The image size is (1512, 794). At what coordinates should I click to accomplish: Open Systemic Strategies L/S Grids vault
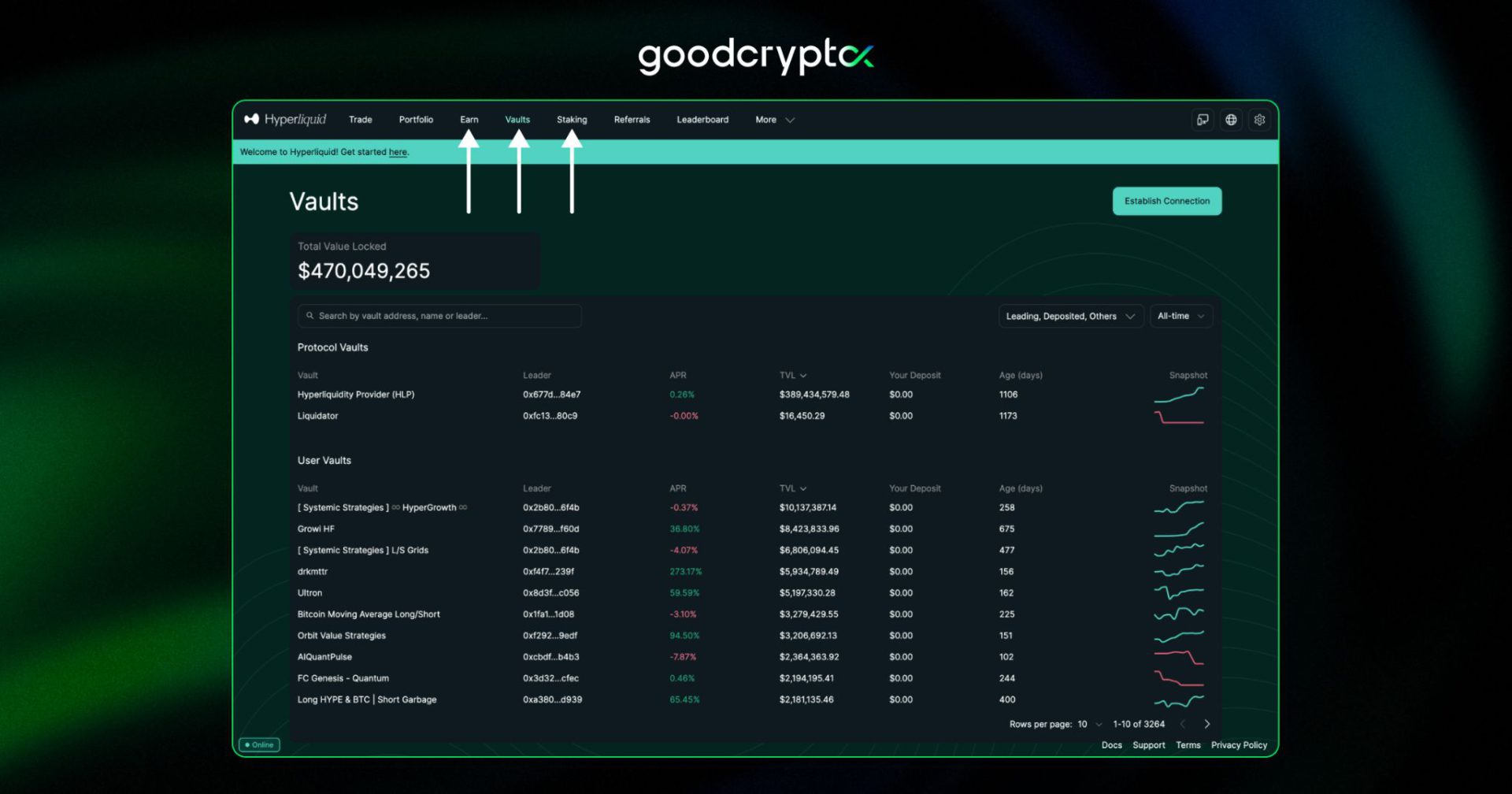(x=363, y=551)
